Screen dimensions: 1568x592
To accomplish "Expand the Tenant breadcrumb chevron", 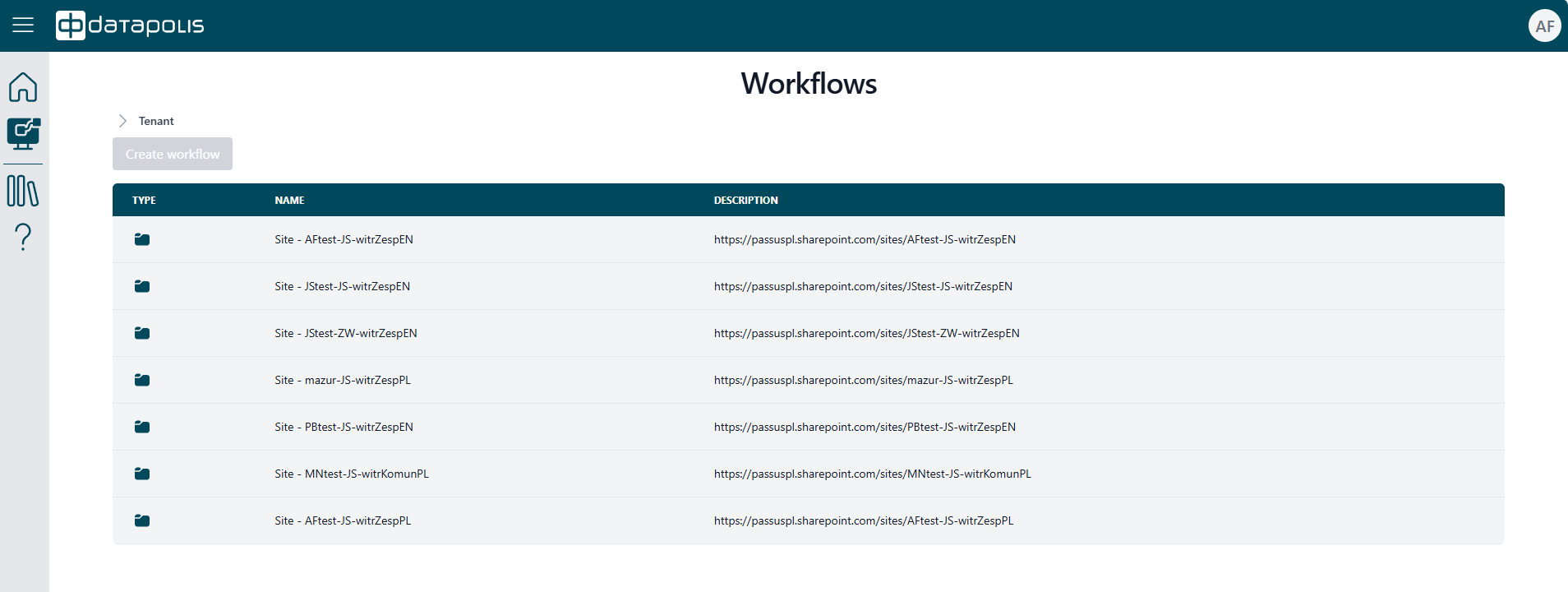I will 122,121.
